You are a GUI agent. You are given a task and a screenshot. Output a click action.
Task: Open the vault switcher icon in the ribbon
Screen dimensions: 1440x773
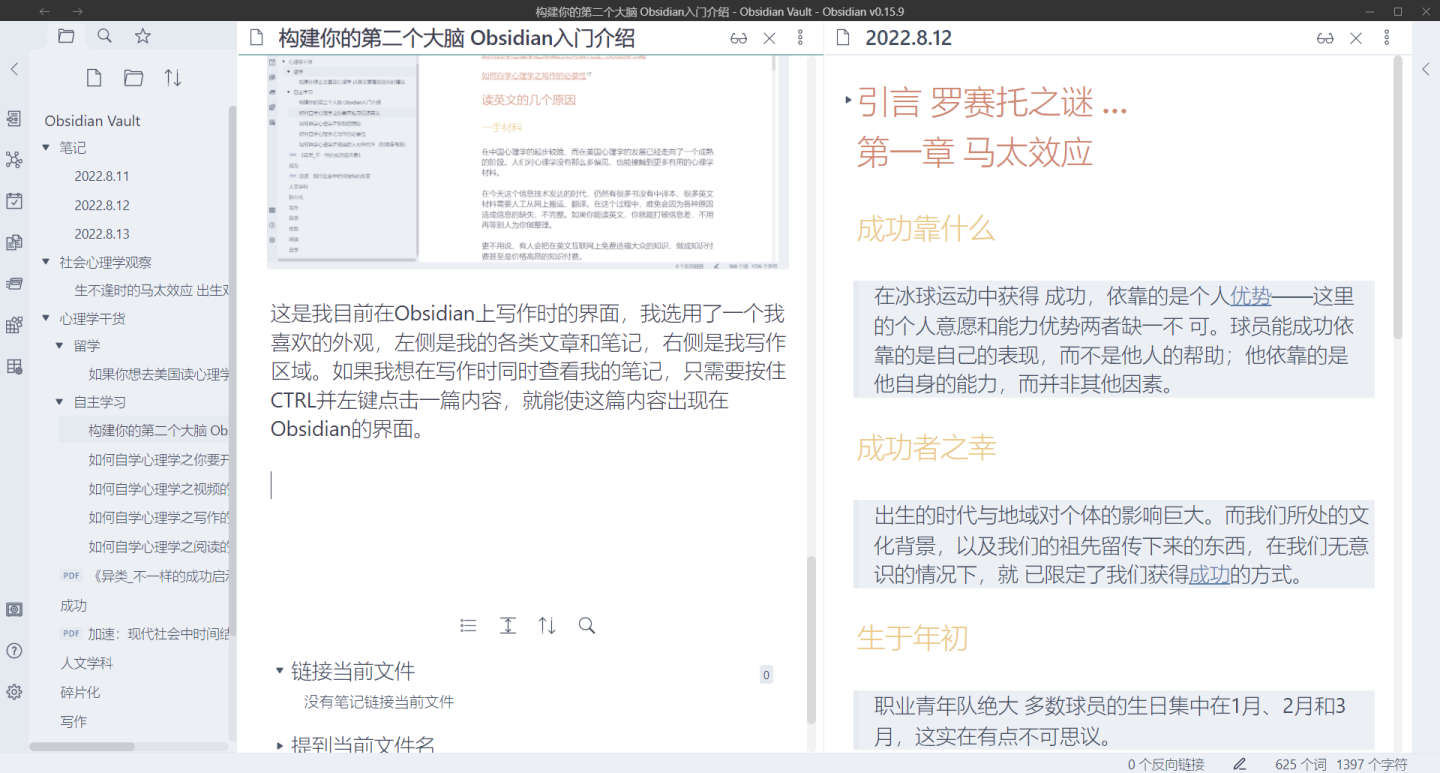pyautogui.click(x=14, y=609)
